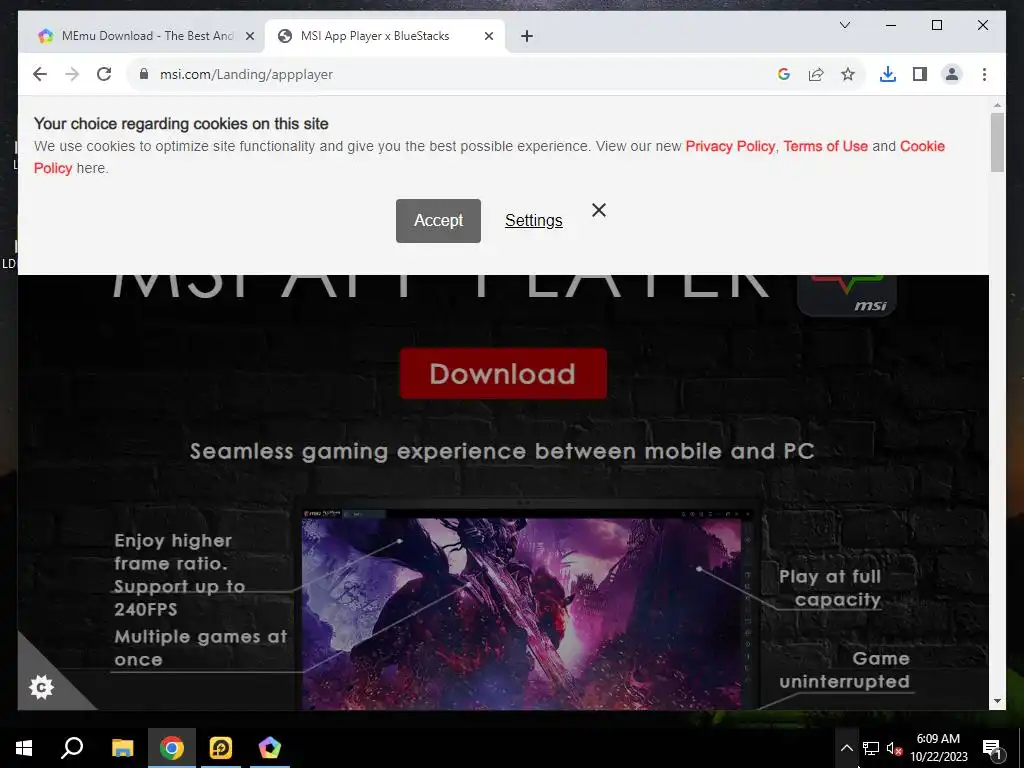Open the Terms of Use link
This screenshot has height=768, width=1024.
(x=825, y=146)
